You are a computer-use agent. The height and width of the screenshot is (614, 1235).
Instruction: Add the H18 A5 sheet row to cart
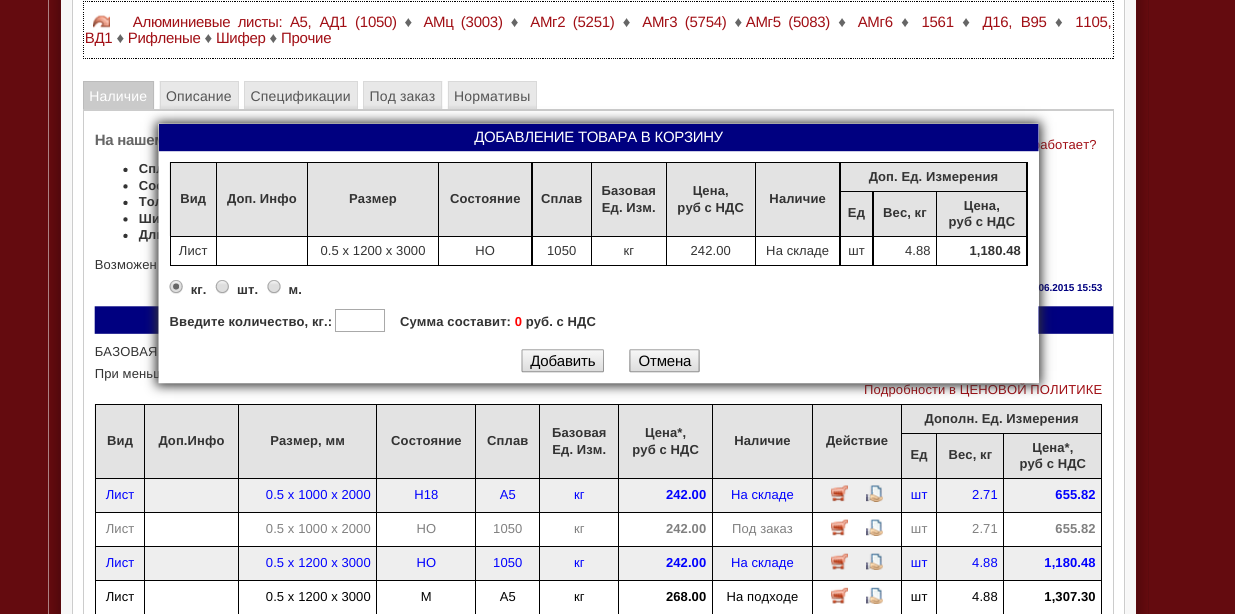point(840,494)
